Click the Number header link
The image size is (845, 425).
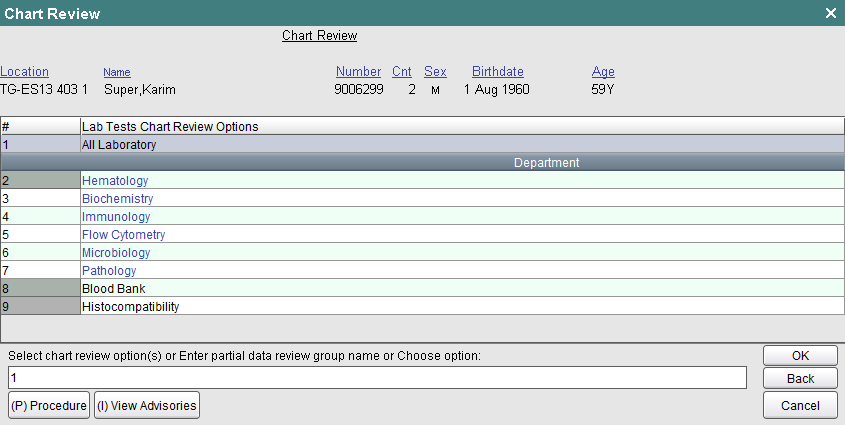[x=358, y=72]
